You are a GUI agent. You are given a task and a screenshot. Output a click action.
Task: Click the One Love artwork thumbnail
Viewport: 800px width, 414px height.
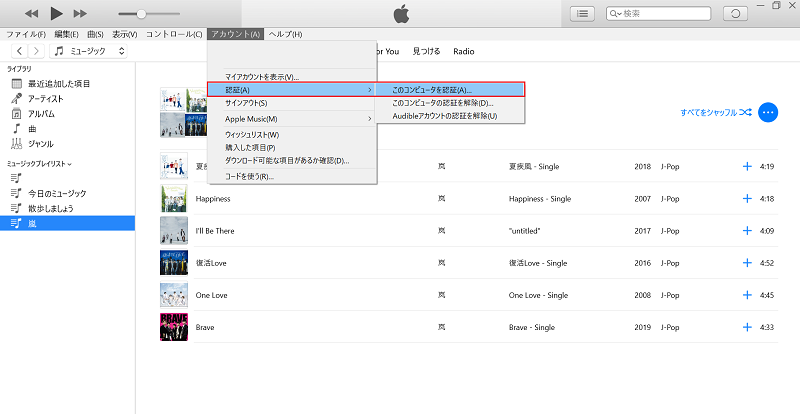click(174, 295)
